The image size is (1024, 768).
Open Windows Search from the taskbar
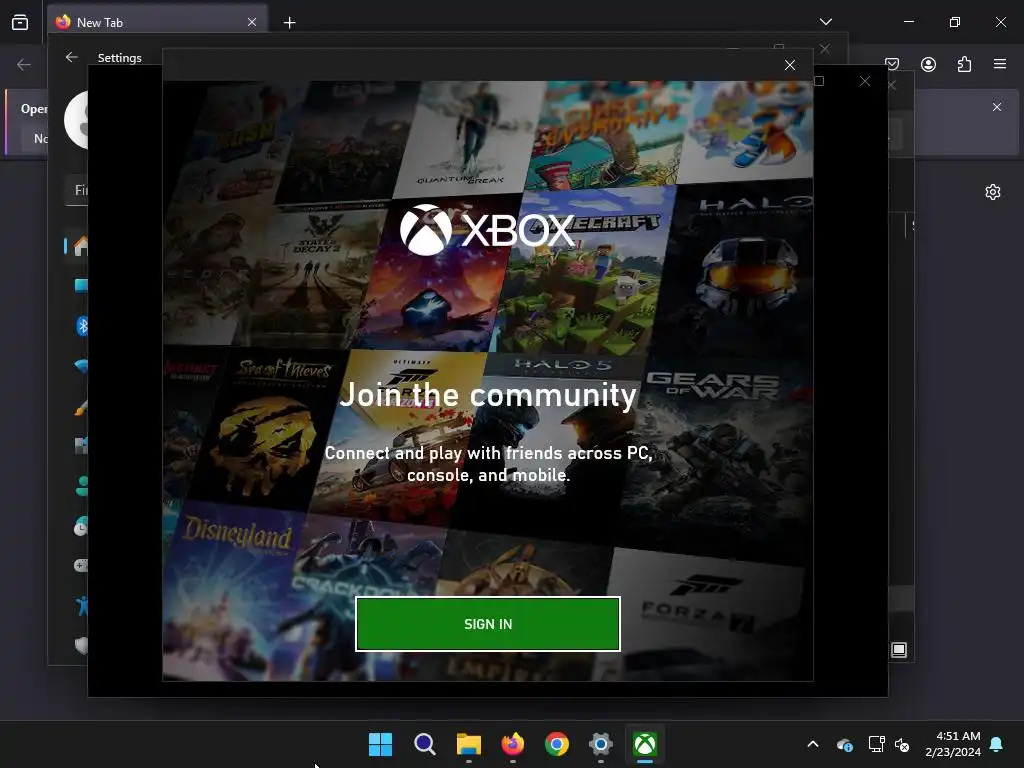424,744
